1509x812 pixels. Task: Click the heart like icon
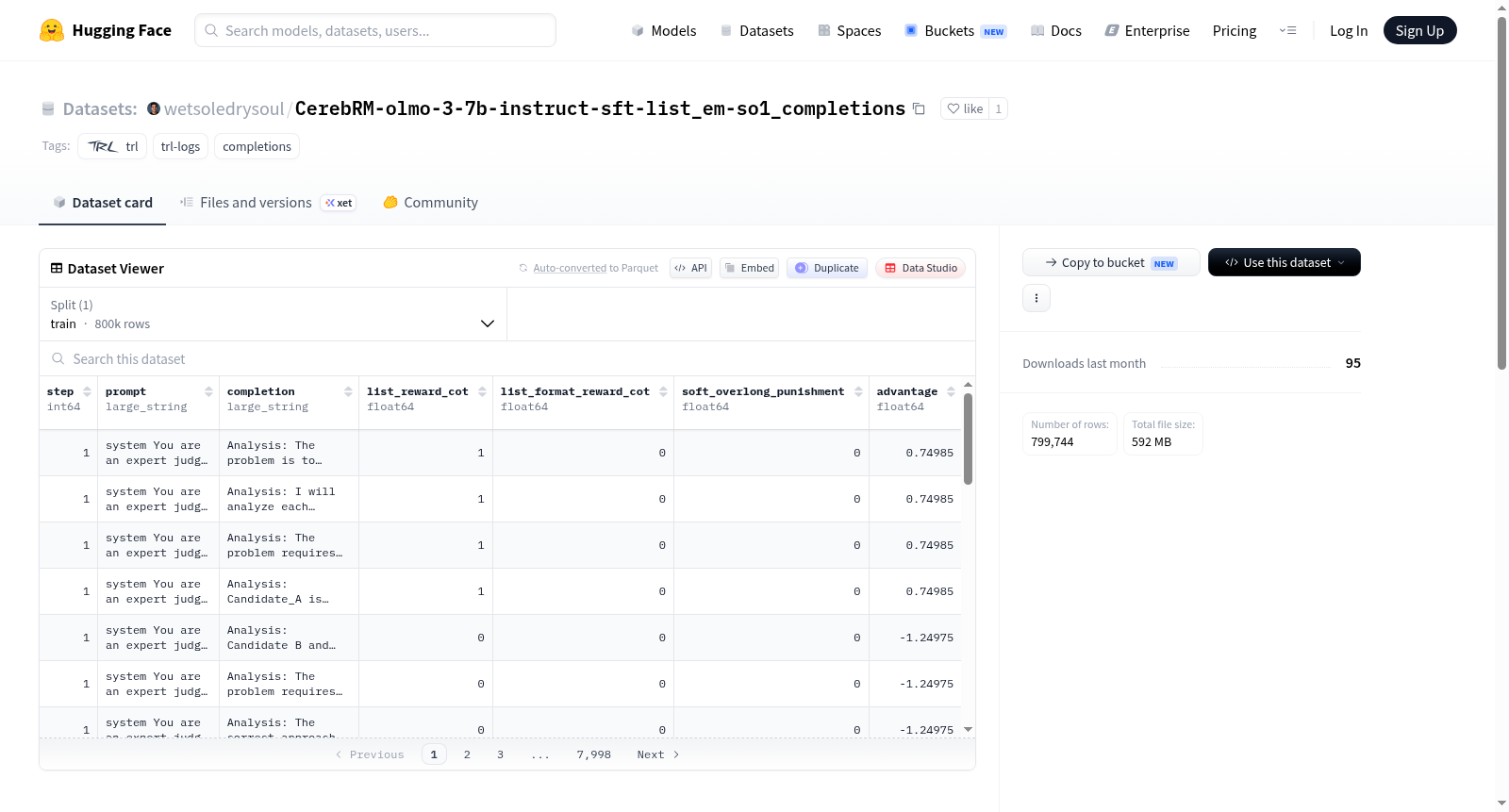(953, 108)
